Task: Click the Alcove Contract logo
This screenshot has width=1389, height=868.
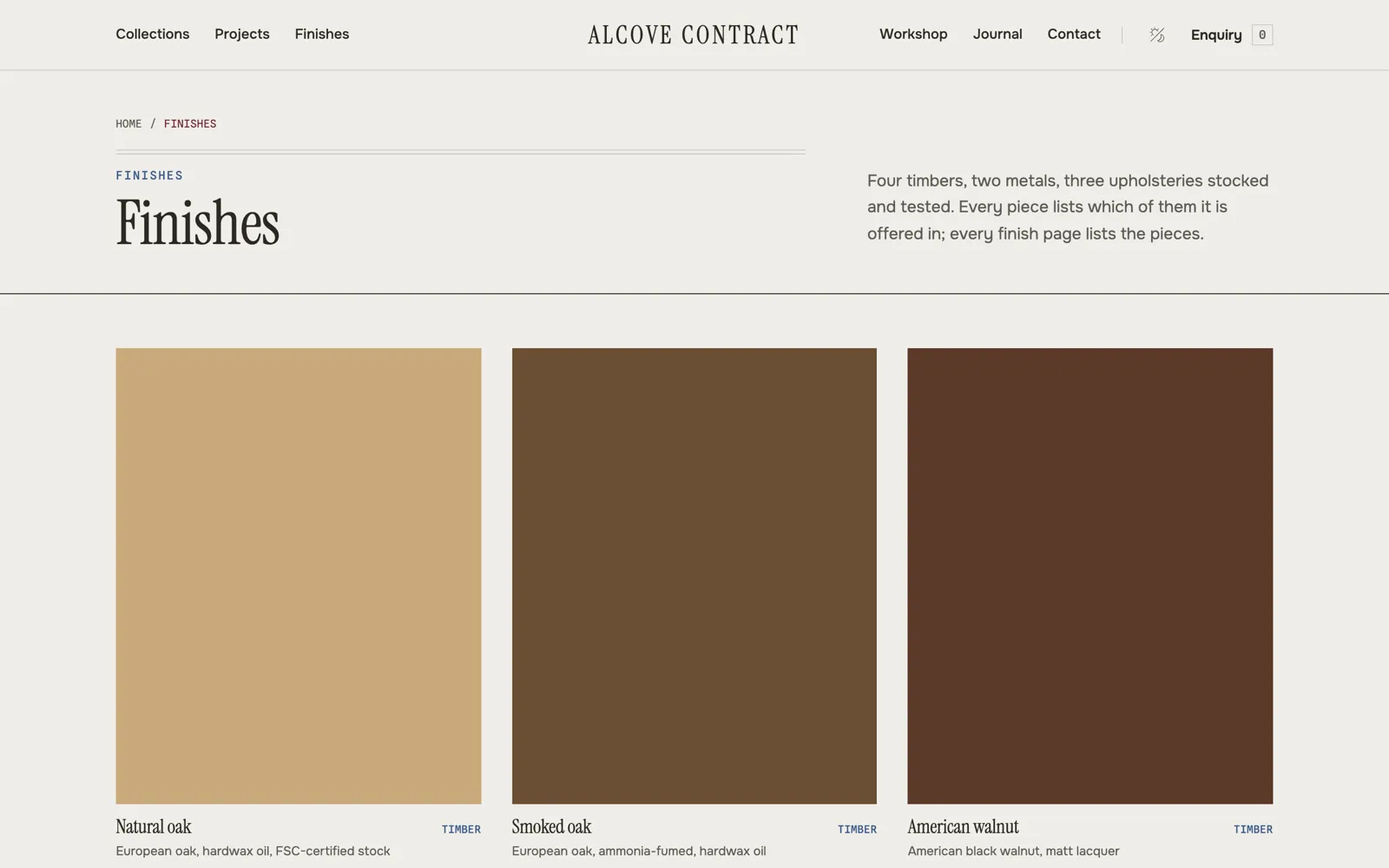Action: [x=693, y=35]
